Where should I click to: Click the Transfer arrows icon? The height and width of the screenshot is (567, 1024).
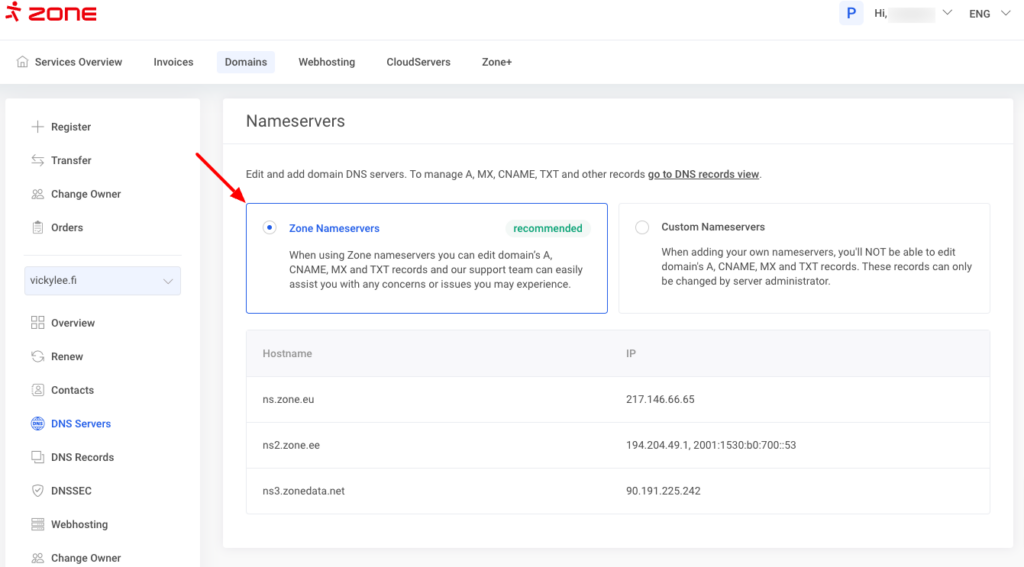tap(38, 160)
